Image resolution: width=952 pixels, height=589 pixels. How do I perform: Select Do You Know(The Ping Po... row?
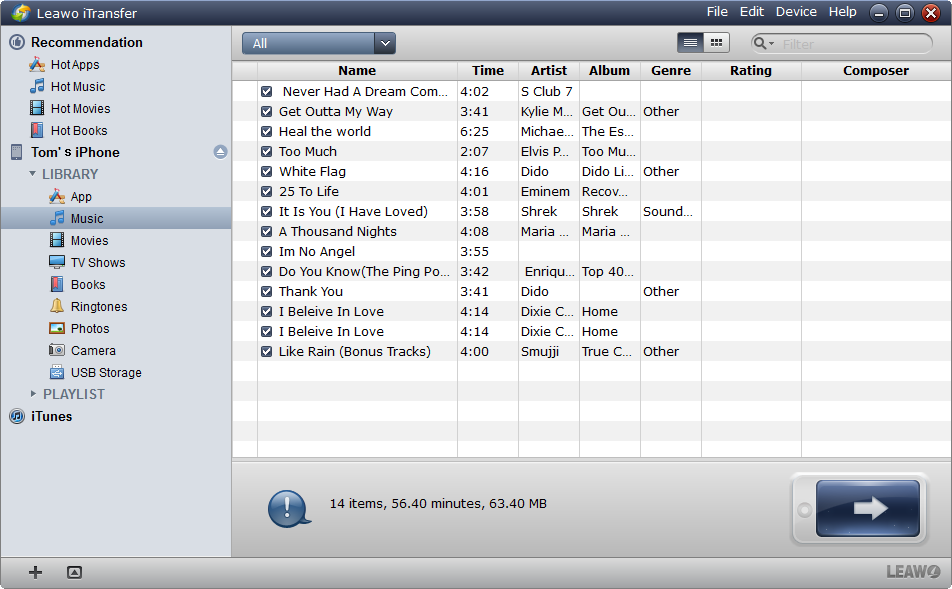point(591,271)
